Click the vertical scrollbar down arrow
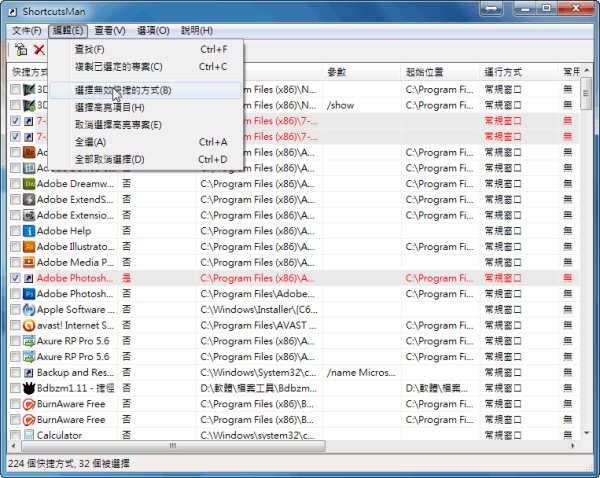 [587, 433]
